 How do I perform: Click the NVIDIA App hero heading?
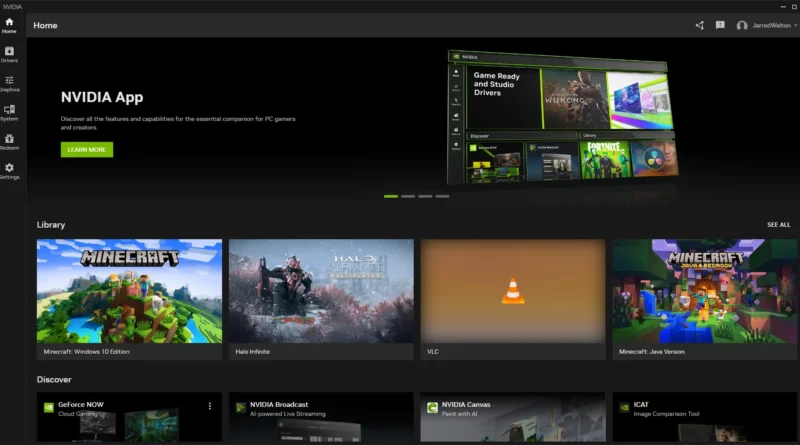pyautogui.click(x=102, y=97)
